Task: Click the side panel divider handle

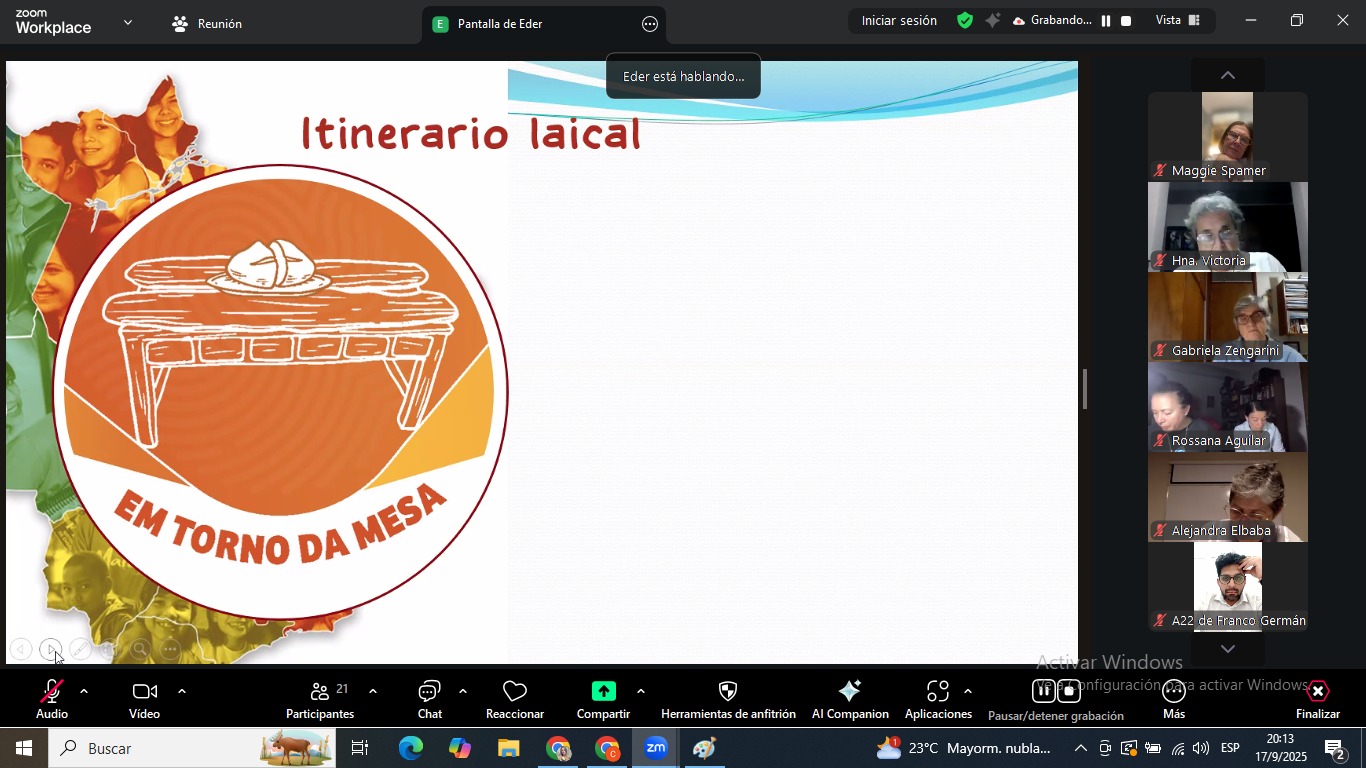Action: pos(1085,389)
